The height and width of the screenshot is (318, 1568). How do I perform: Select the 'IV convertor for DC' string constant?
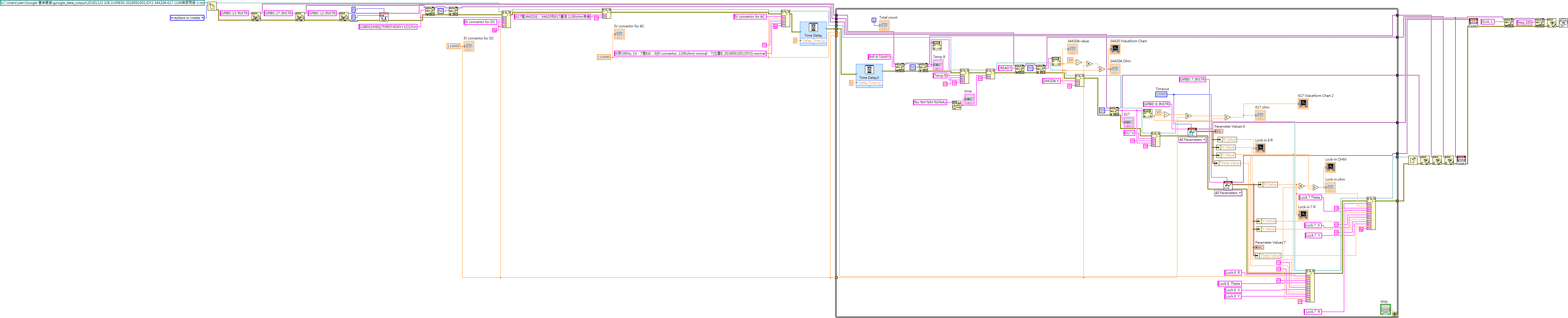pos(480,22)
